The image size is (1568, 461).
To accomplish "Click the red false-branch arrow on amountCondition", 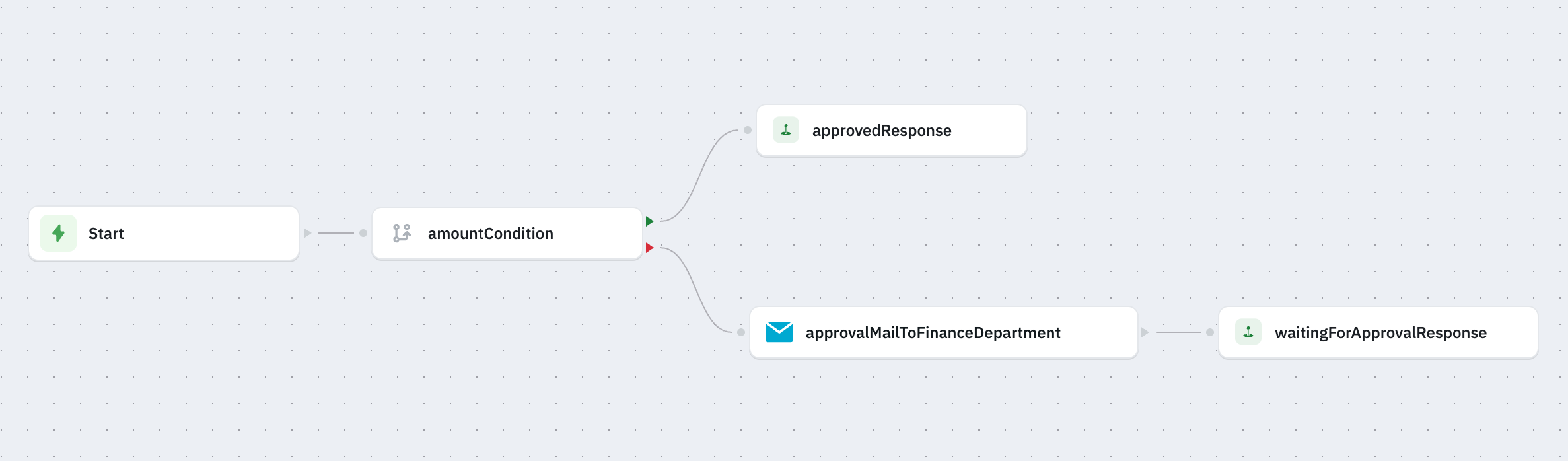I will point(649,248).
